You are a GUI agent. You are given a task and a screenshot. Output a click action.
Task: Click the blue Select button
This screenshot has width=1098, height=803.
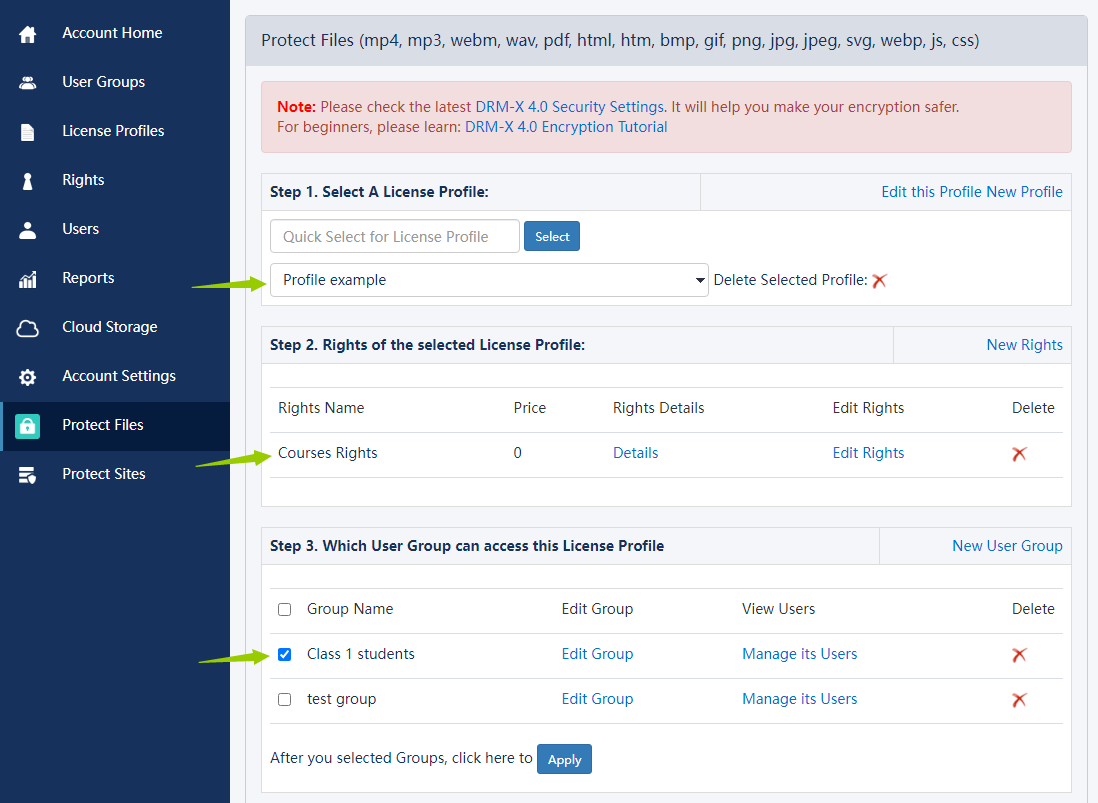pyautogui.click(x=552, y=237)
